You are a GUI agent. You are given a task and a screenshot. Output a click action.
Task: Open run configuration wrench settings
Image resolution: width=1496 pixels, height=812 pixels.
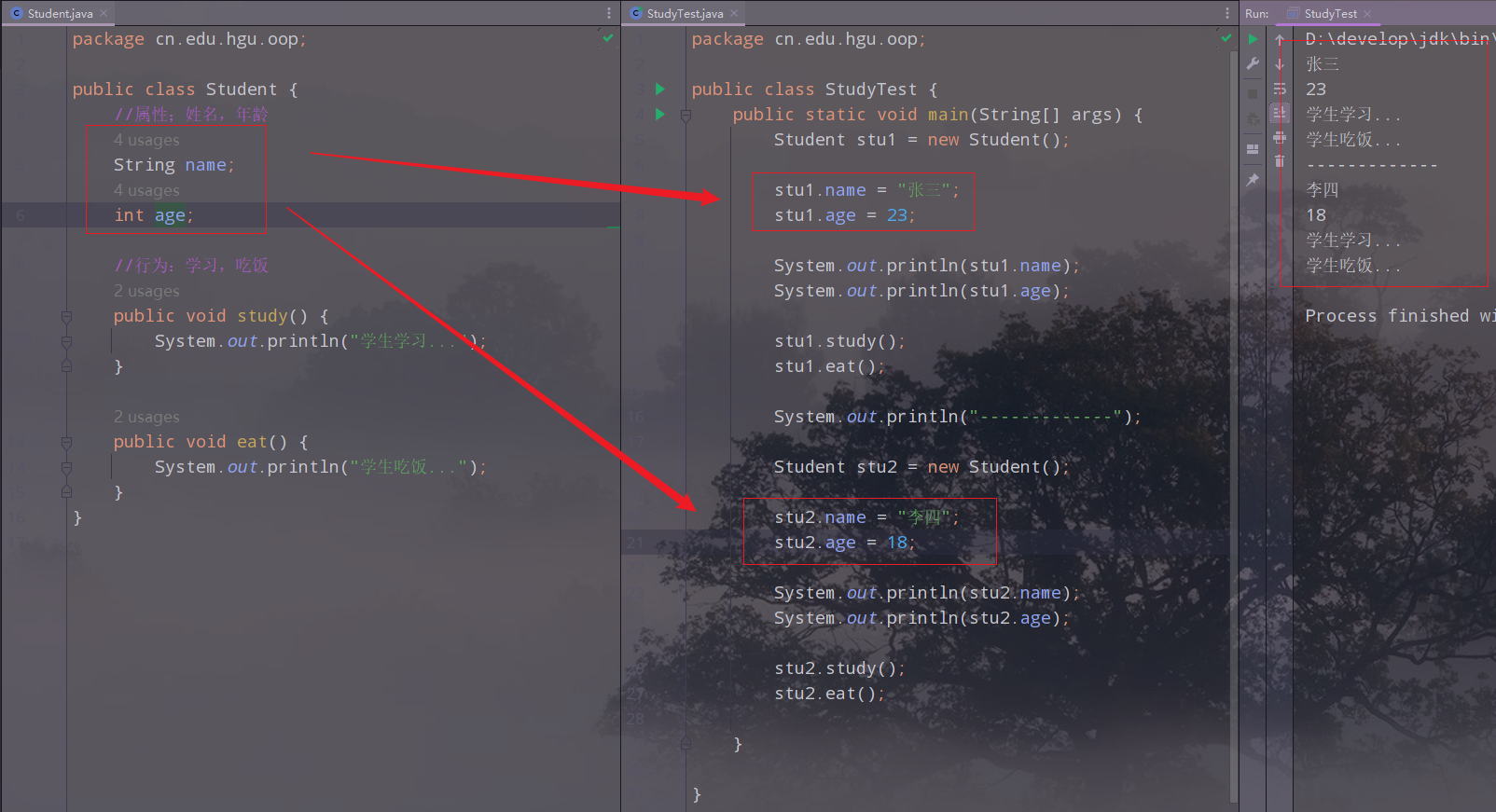pyautogui.click(x=1253, y=64)
